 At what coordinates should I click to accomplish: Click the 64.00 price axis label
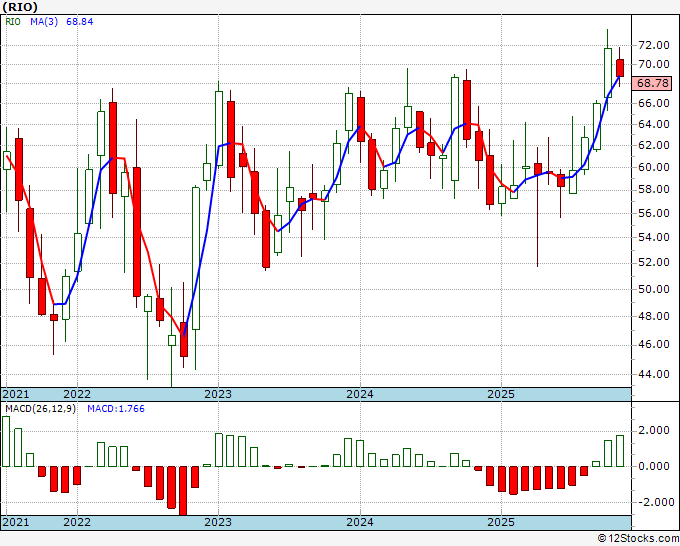coord(654,124)
